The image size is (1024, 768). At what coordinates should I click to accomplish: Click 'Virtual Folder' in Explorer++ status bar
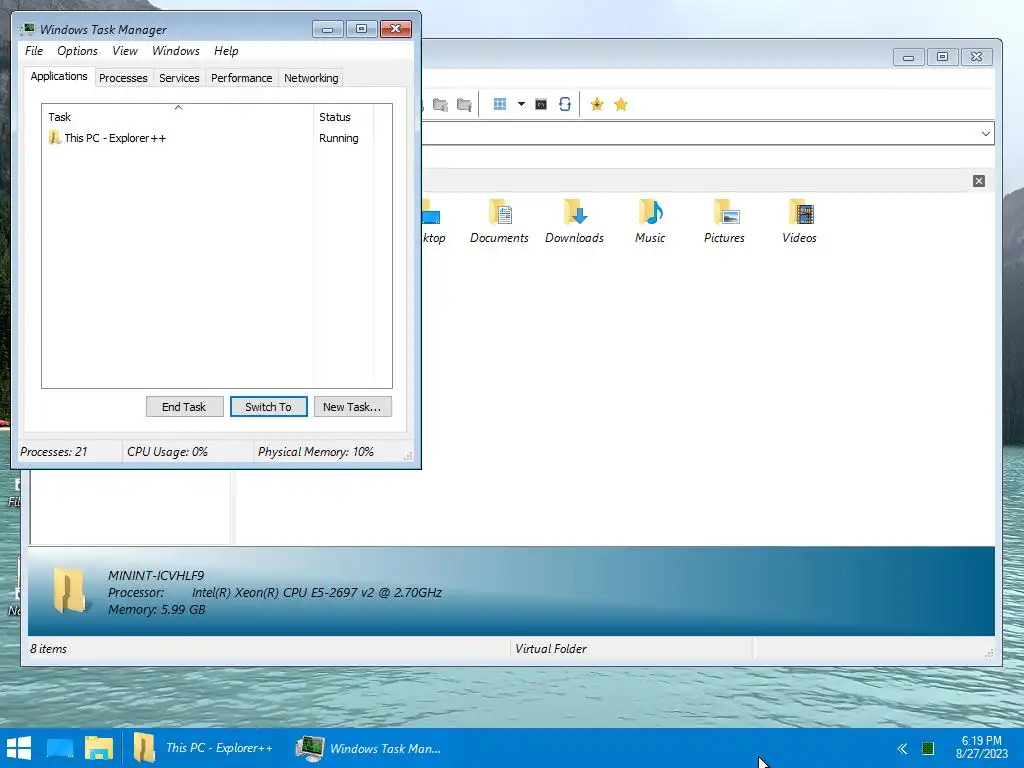click(551, 648)
